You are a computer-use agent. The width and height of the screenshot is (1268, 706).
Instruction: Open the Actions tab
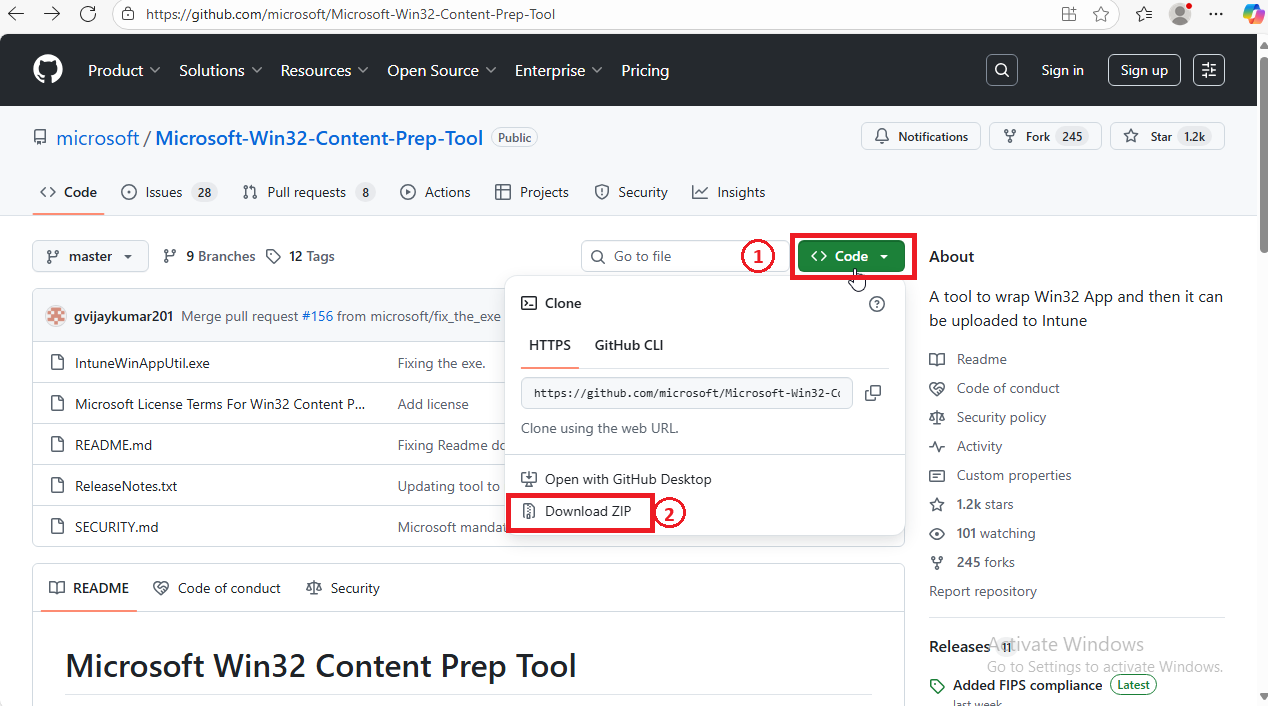[435, 192]
